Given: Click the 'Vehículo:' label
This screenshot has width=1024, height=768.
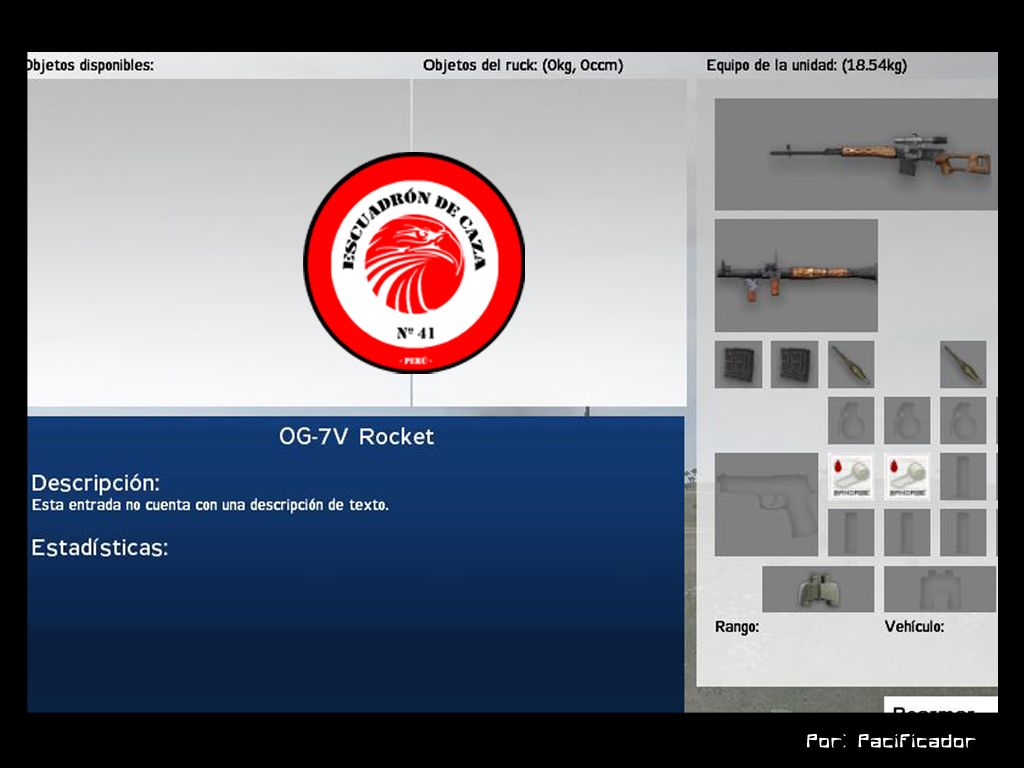Looking at the screenshot, I should click(x=914, y=627).
